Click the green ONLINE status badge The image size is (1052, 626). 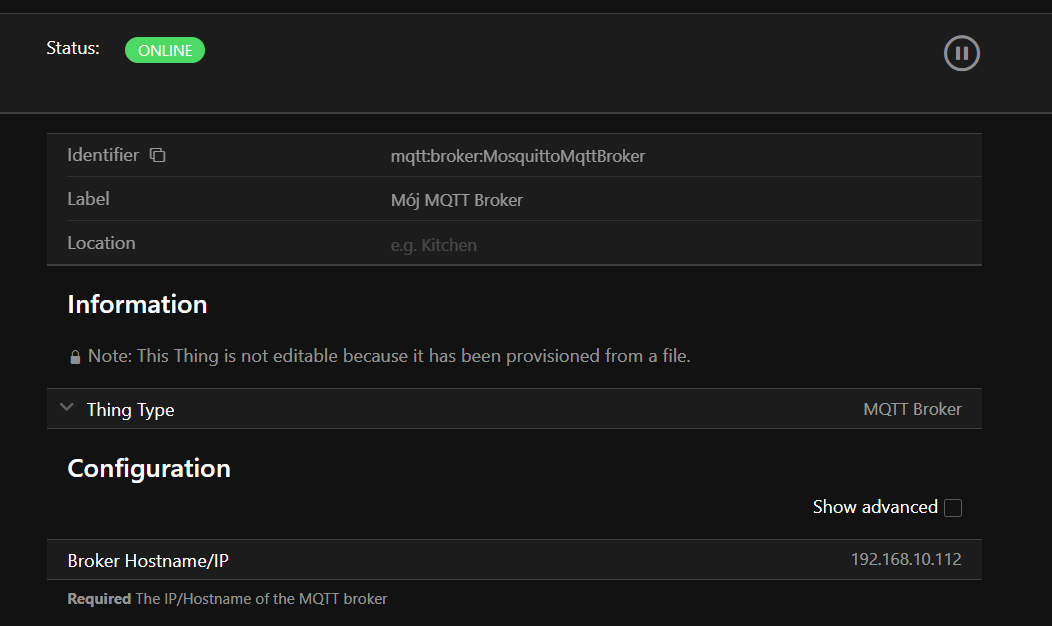point(165,50)
